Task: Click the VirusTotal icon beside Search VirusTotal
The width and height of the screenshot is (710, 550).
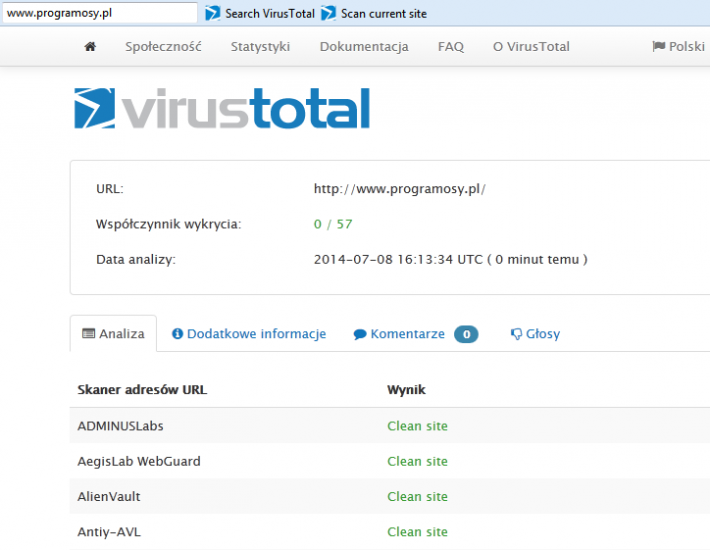Action: click(x=212, y=14)
